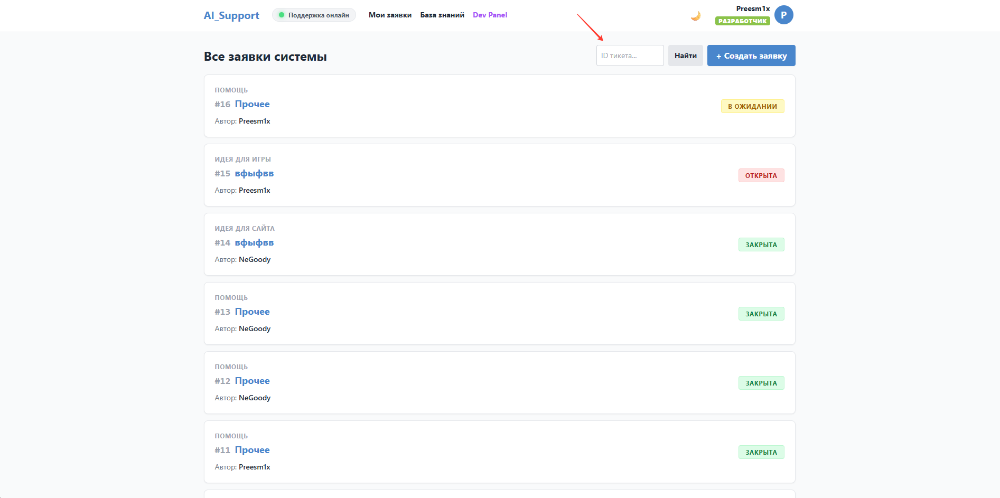Click username Preesm1x in header

(x=753, y=8)
